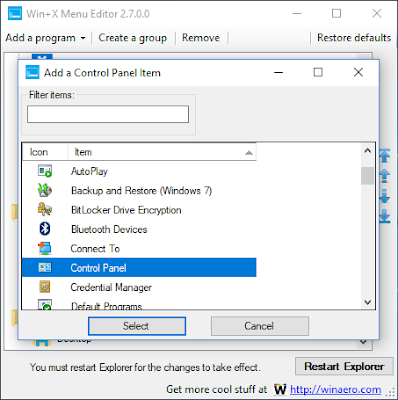Click the Add a Control Panel Item dialog icon
Viewport: 398px width, 400px height.
32,73
